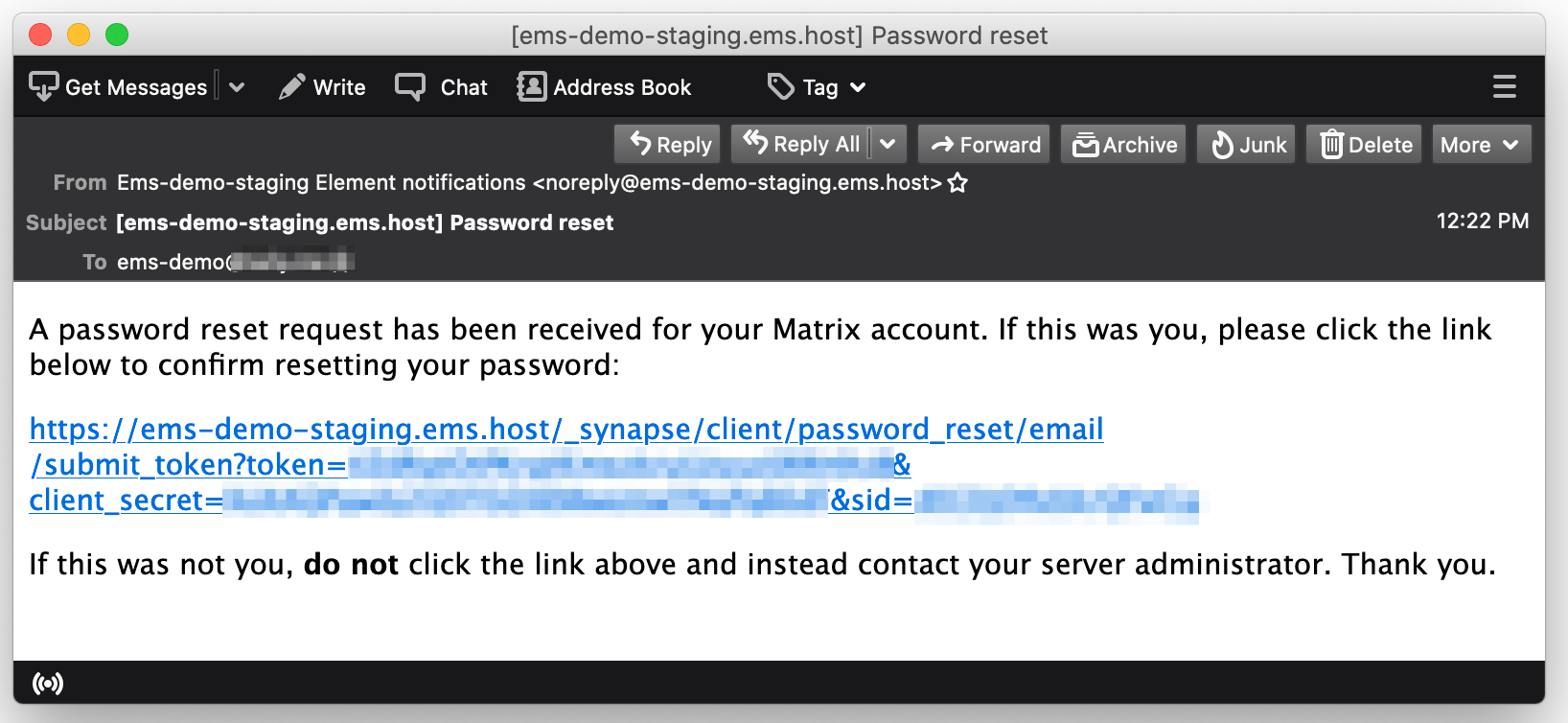The height and width of the screenshot is (723, 1568).
Task: Click the Forward button
Action: tap(984, 145)
